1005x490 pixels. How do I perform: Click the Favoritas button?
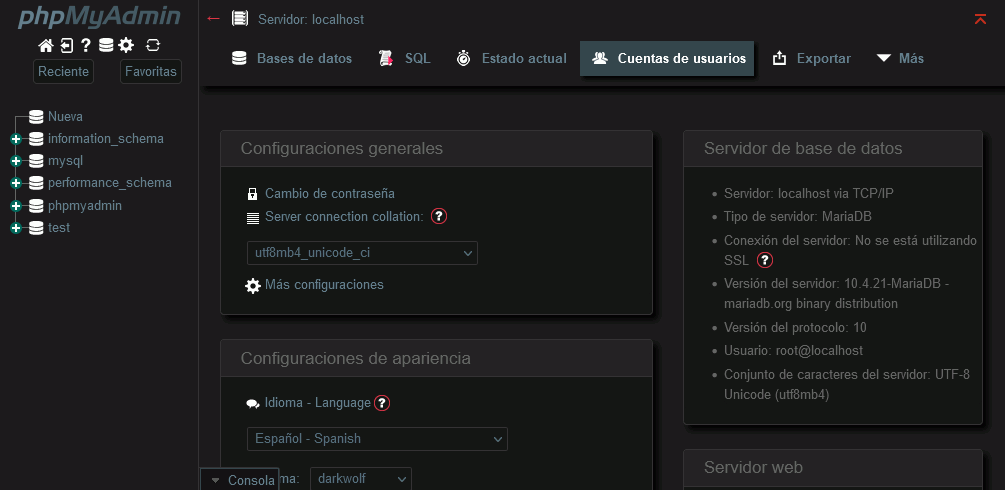pos(151,71)
